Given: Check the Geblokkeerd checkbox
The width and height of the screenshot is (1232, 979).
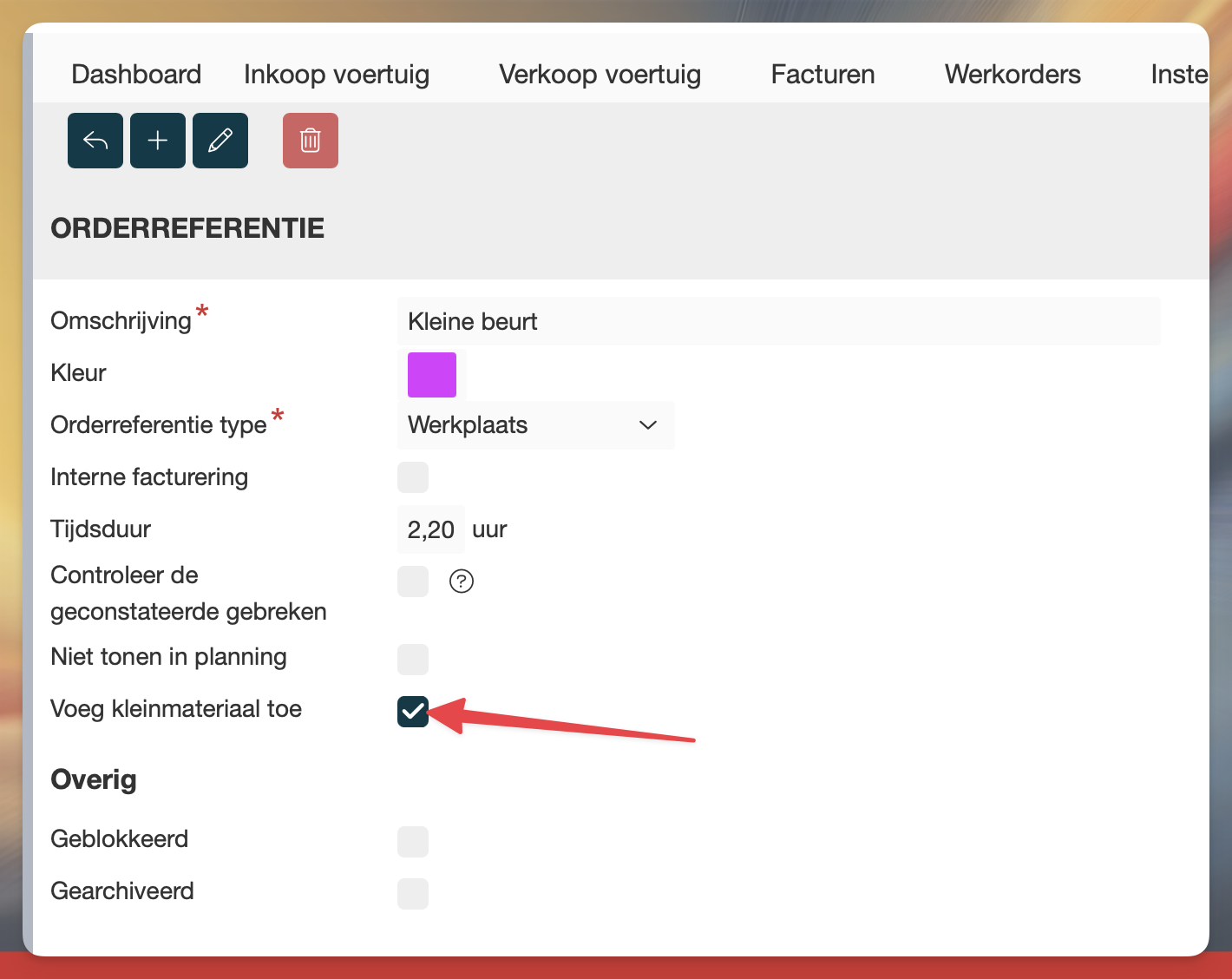Looking at the screenshot, I should (413, 842).
